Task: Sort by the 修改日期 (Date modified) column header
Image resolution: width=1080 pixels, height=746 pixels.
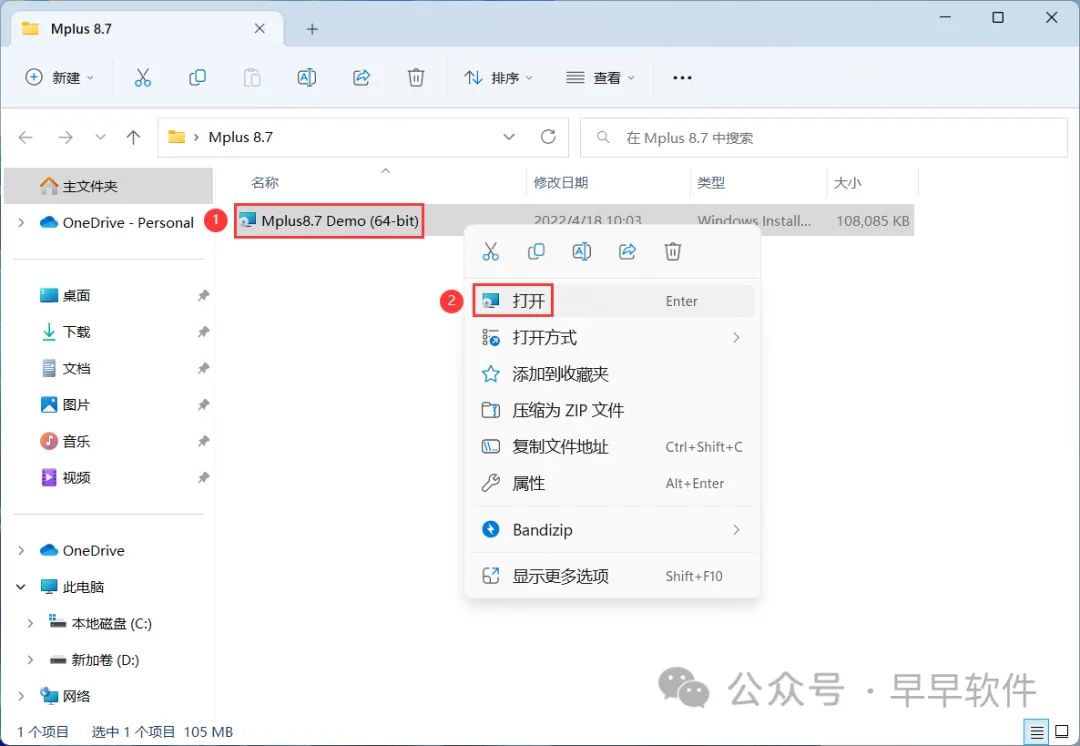Action: (x=561, y=183)
